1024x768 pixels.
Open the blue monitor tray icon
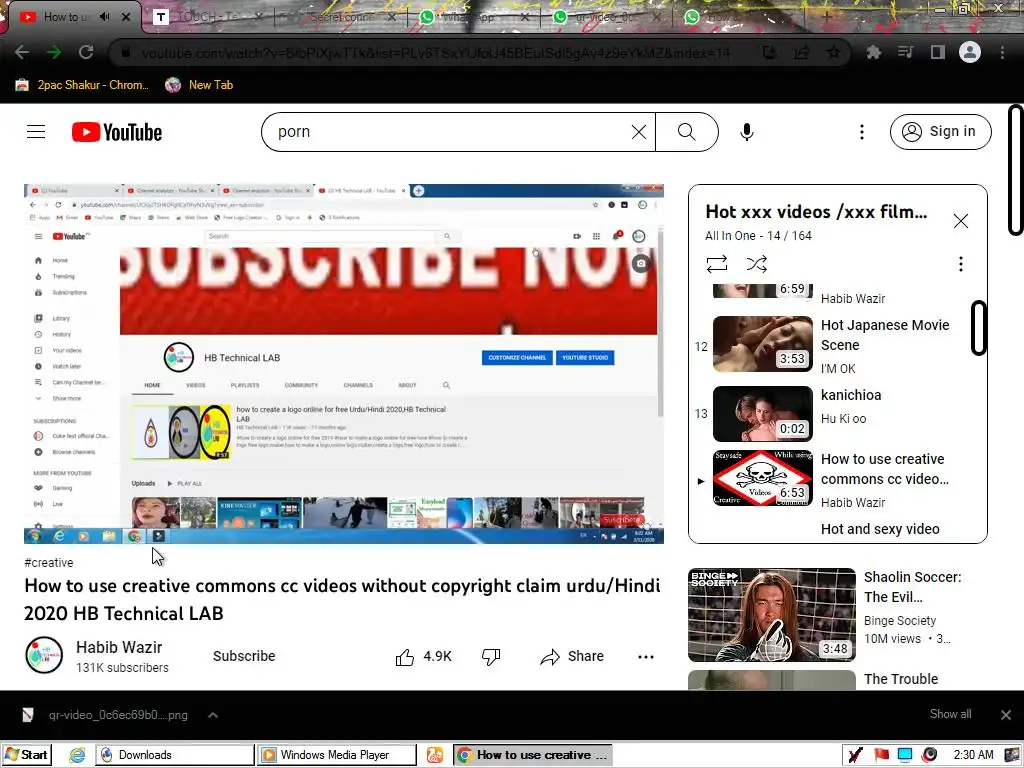tap(905, 755)
